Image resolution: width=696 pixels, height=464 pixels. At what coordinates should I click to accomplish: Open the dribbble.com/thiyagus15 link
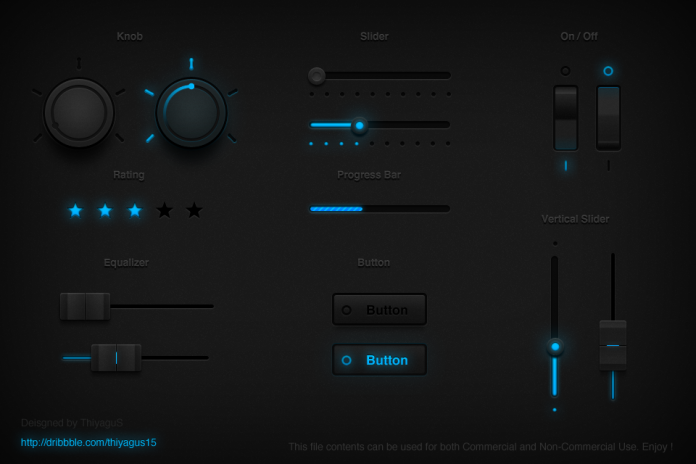pyautogui.click(x=88, y=442)
